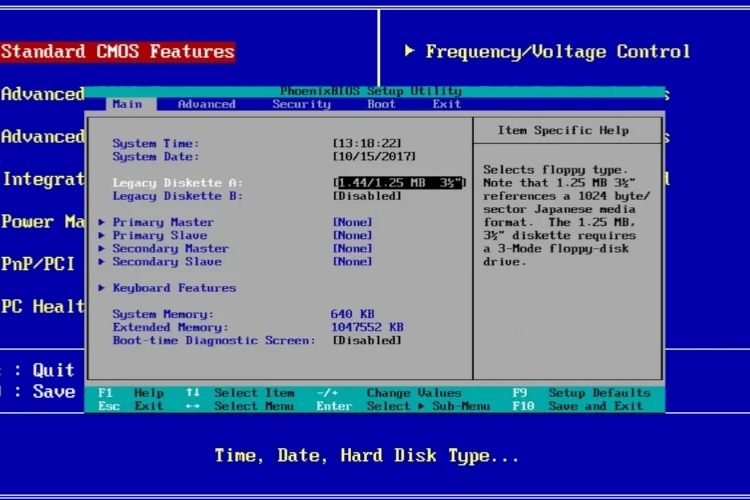Click F9 Setup Defaults in footer
750x500 pixels.
pos(581,393)
